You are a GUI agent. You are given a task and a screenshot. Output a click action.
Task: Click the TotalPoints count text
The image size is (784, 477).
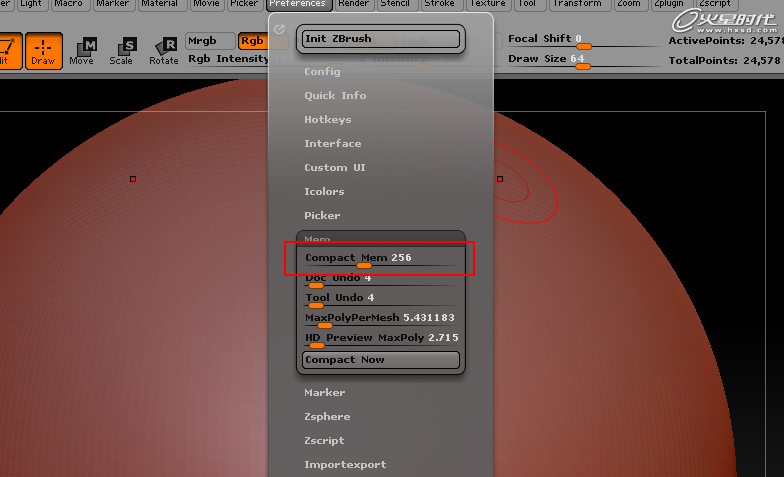(724, 61)
